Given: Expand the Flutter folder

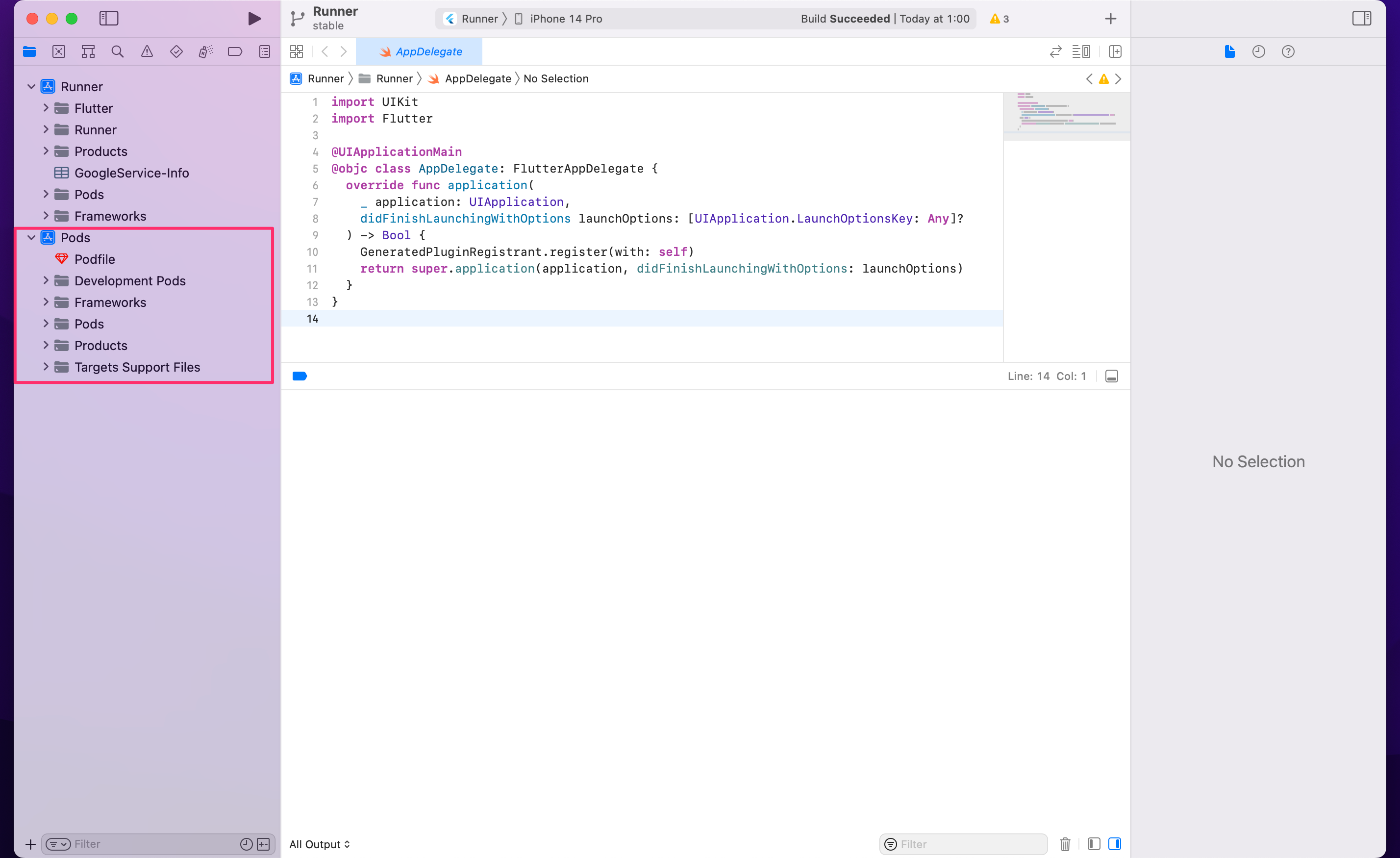Looking at the screenshot, I should (x=46, y=108).
